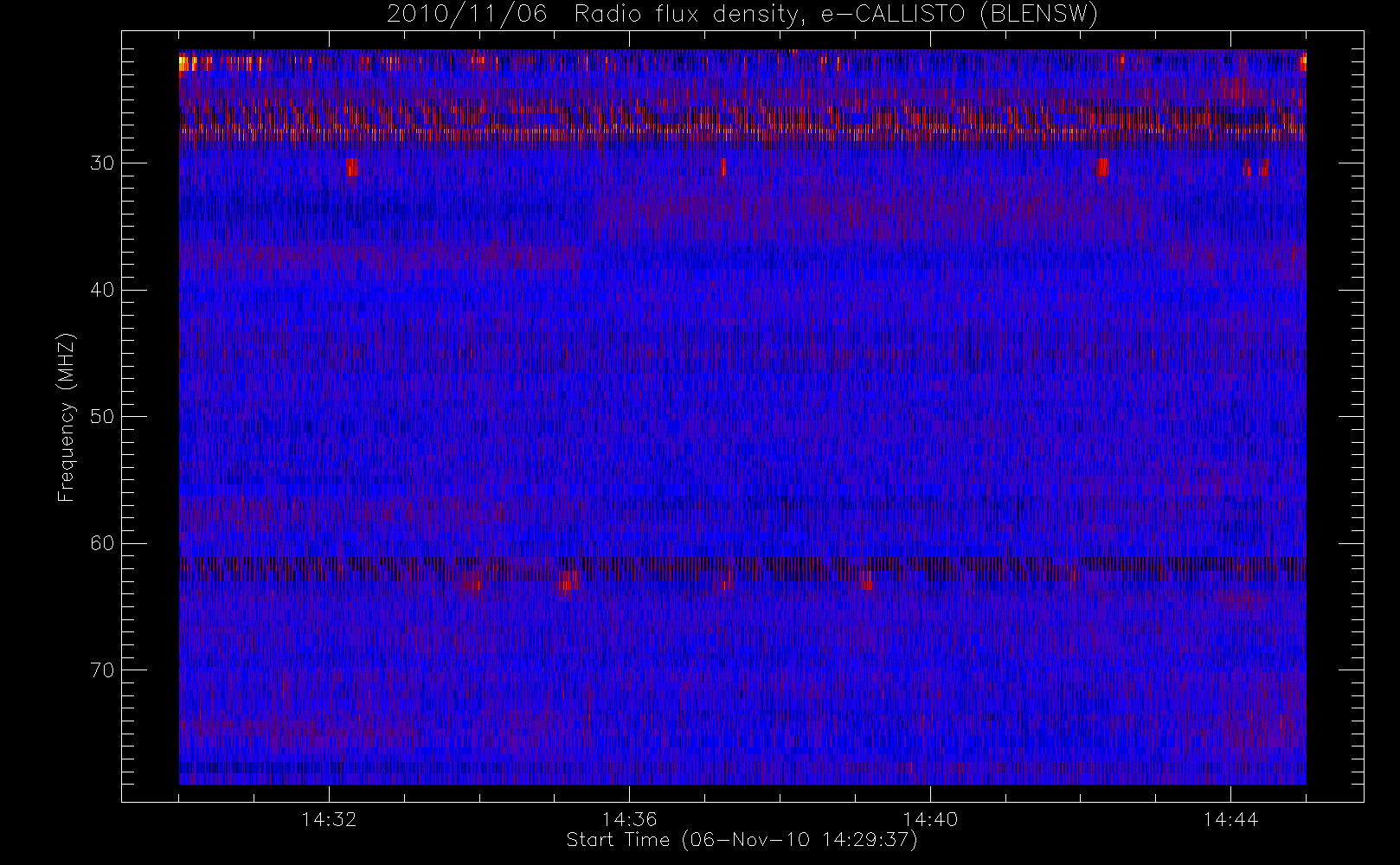The height and width of the screenshot is (865, 1400).
Task: Click the 'Start Time (06-Nov-10 14:29:37)' label
Action: tap(742, 840)
